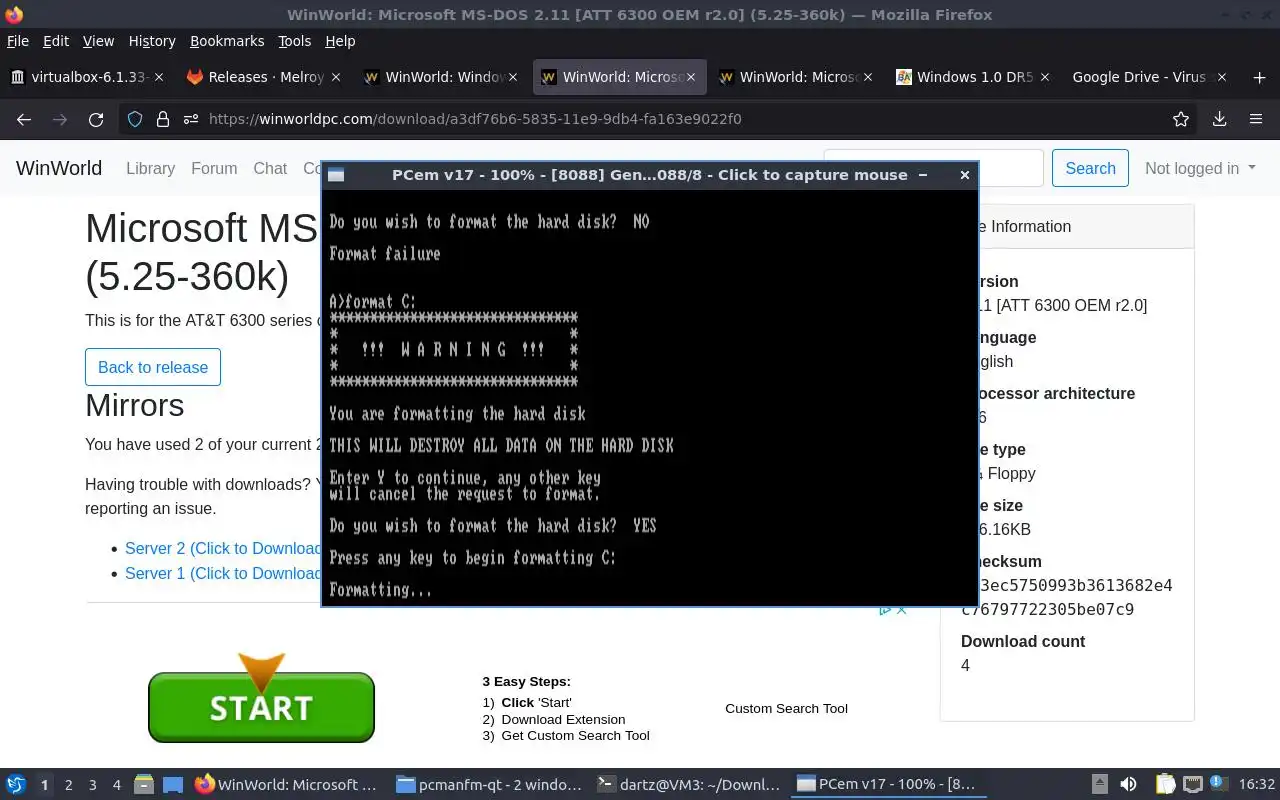Switch to virtual desktop 2

click(x=68, y=785)
